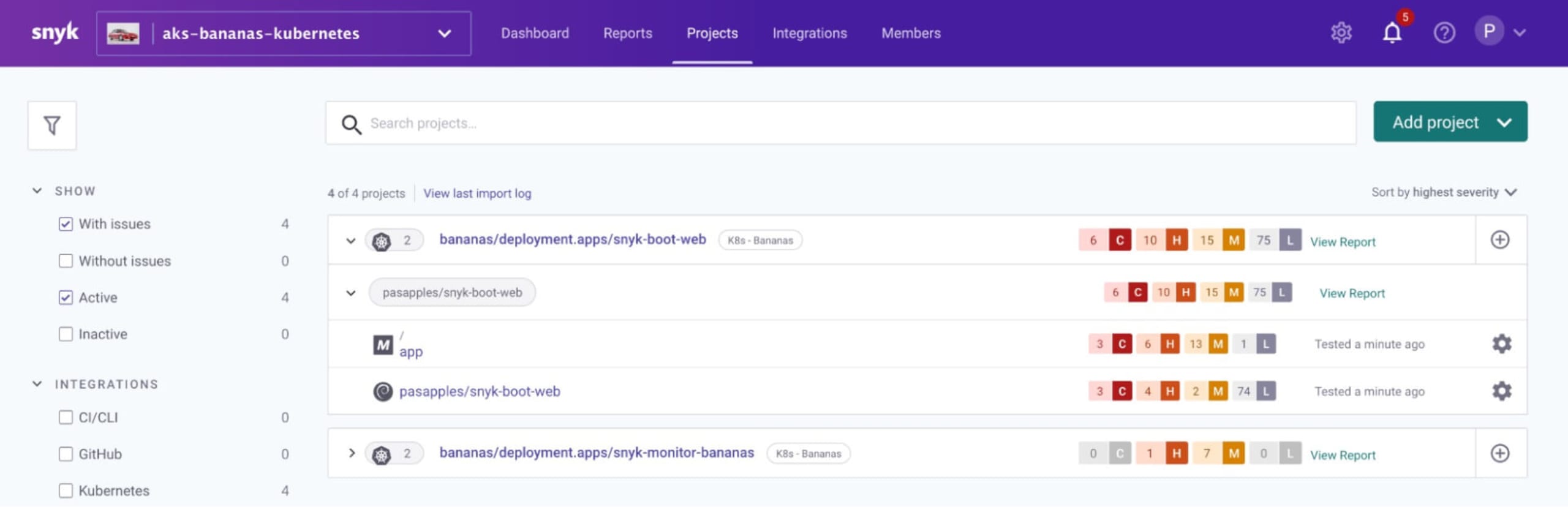
Task: Check the Kubernetes integration filter
Action: click(x=66, y=491)
